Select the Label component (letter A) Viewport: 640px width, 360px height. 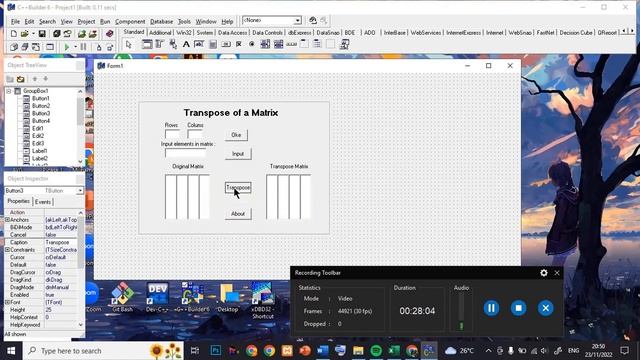(x=186, y=44)
